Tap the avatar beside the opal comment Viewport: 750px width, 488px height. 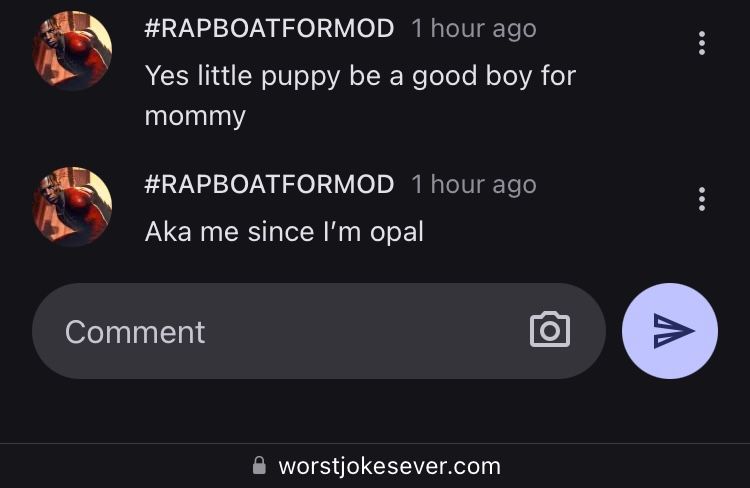72,206
